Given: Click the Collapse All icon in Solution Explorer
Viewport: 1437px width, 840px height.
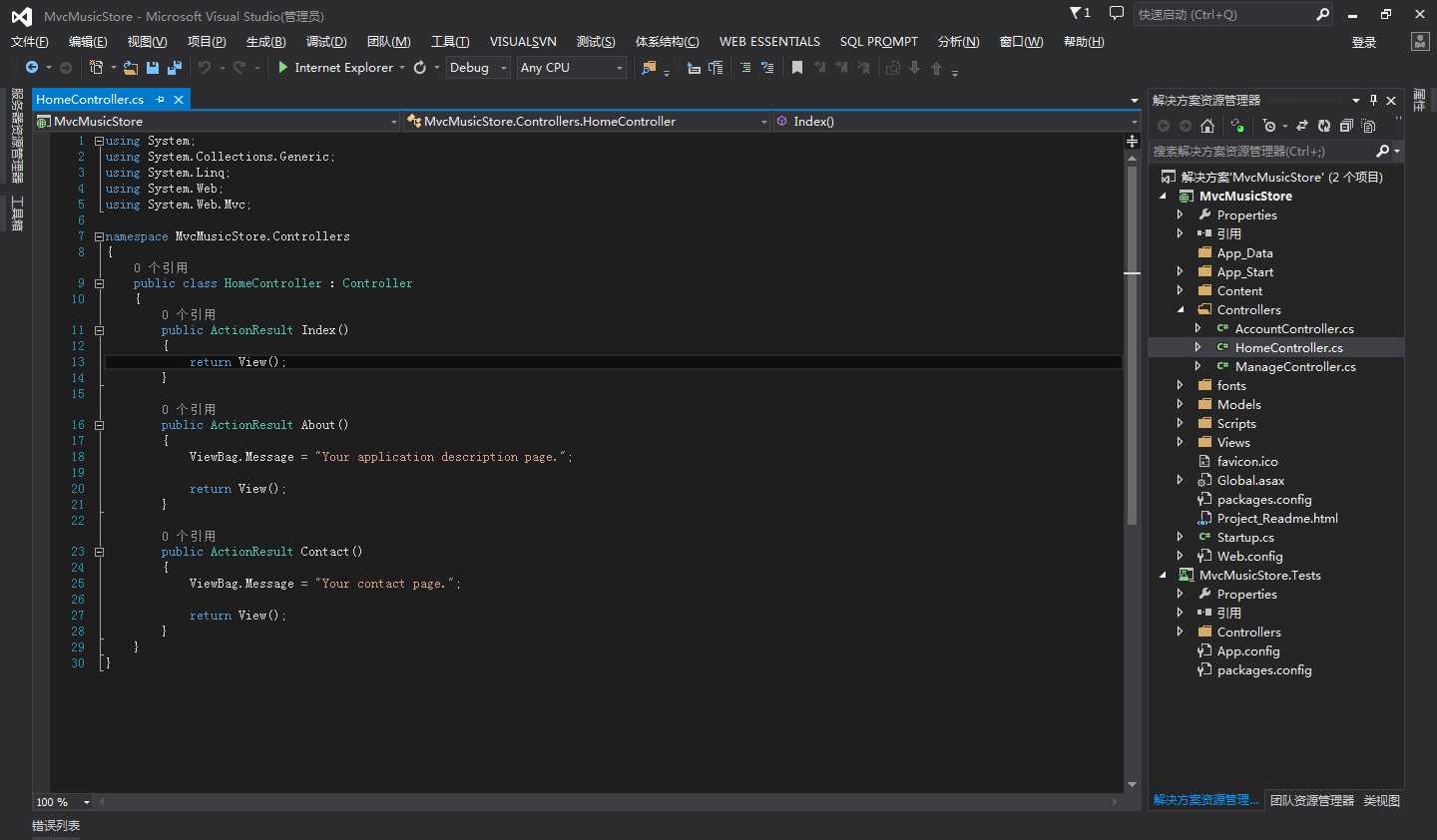Looking at the screenshot, I should pyautogui.click(x=1346, y=126).
